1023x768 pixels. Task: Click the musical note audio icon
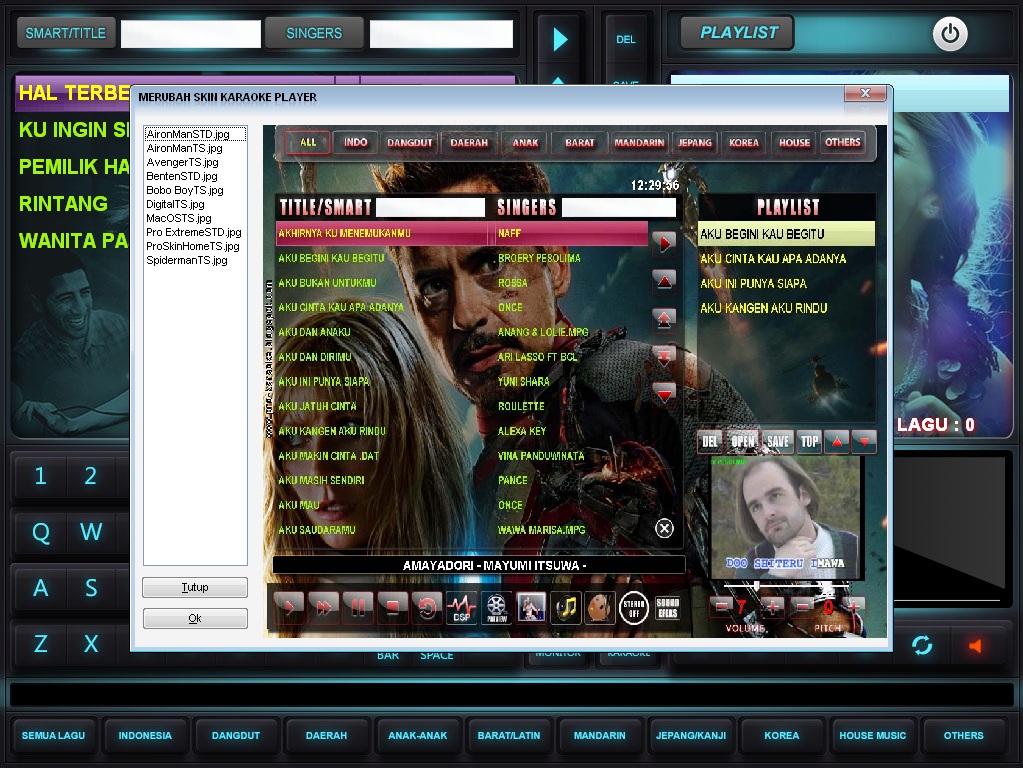pyautogui.click(x=567, y=607)
